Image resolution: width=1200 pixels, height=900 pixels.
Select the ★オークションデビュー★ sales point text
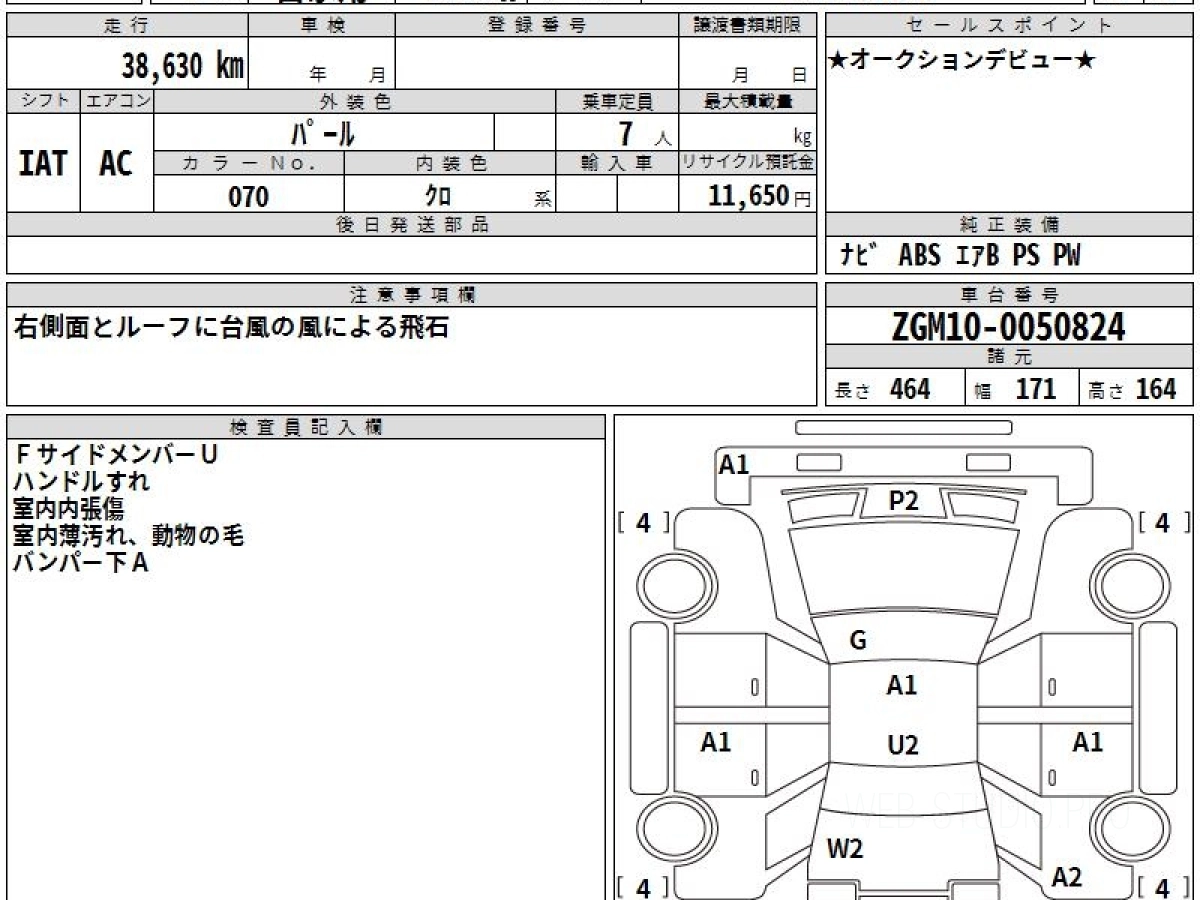(962, 61)
